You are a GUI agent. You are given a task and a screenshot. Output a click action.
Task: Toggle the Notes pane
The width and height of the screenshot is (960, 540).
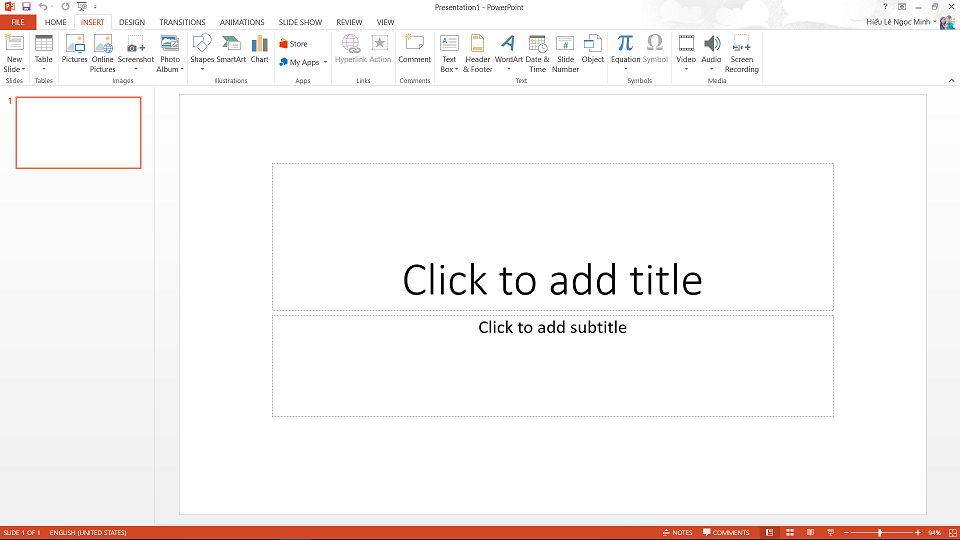pos(678,533)
